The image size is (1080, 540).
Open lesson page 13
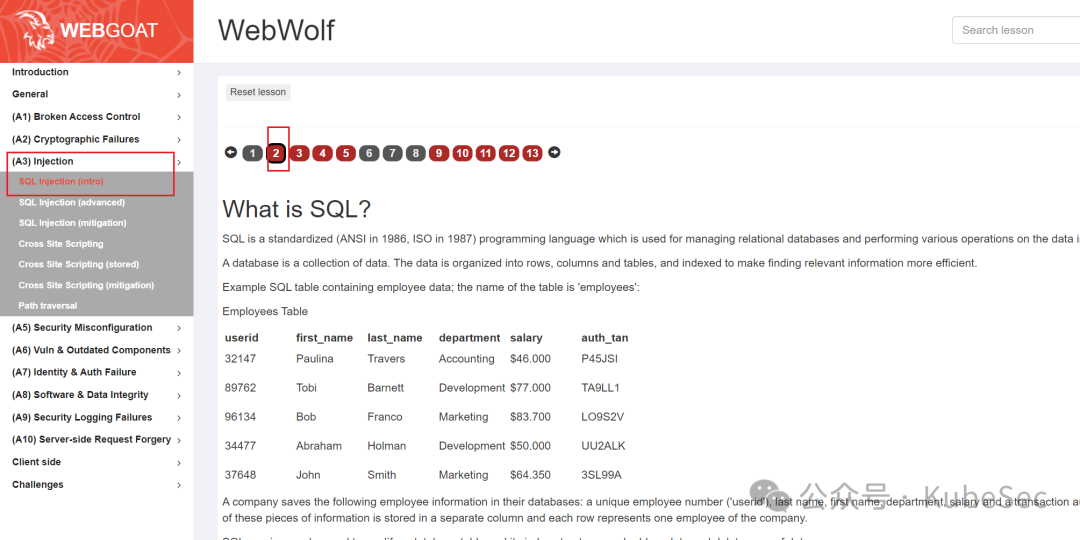tap(532, 153)
